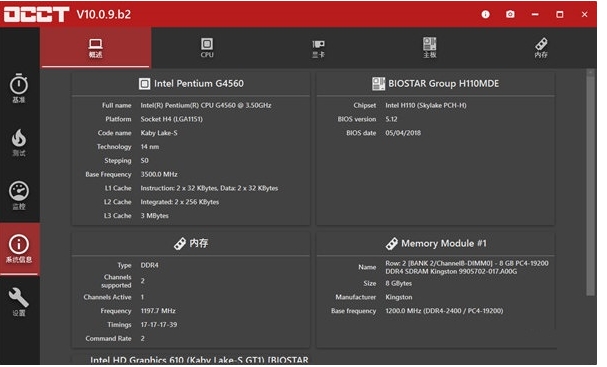
Task: Click the BIOS date 05/04/2018 value
Action: [403, 133]
